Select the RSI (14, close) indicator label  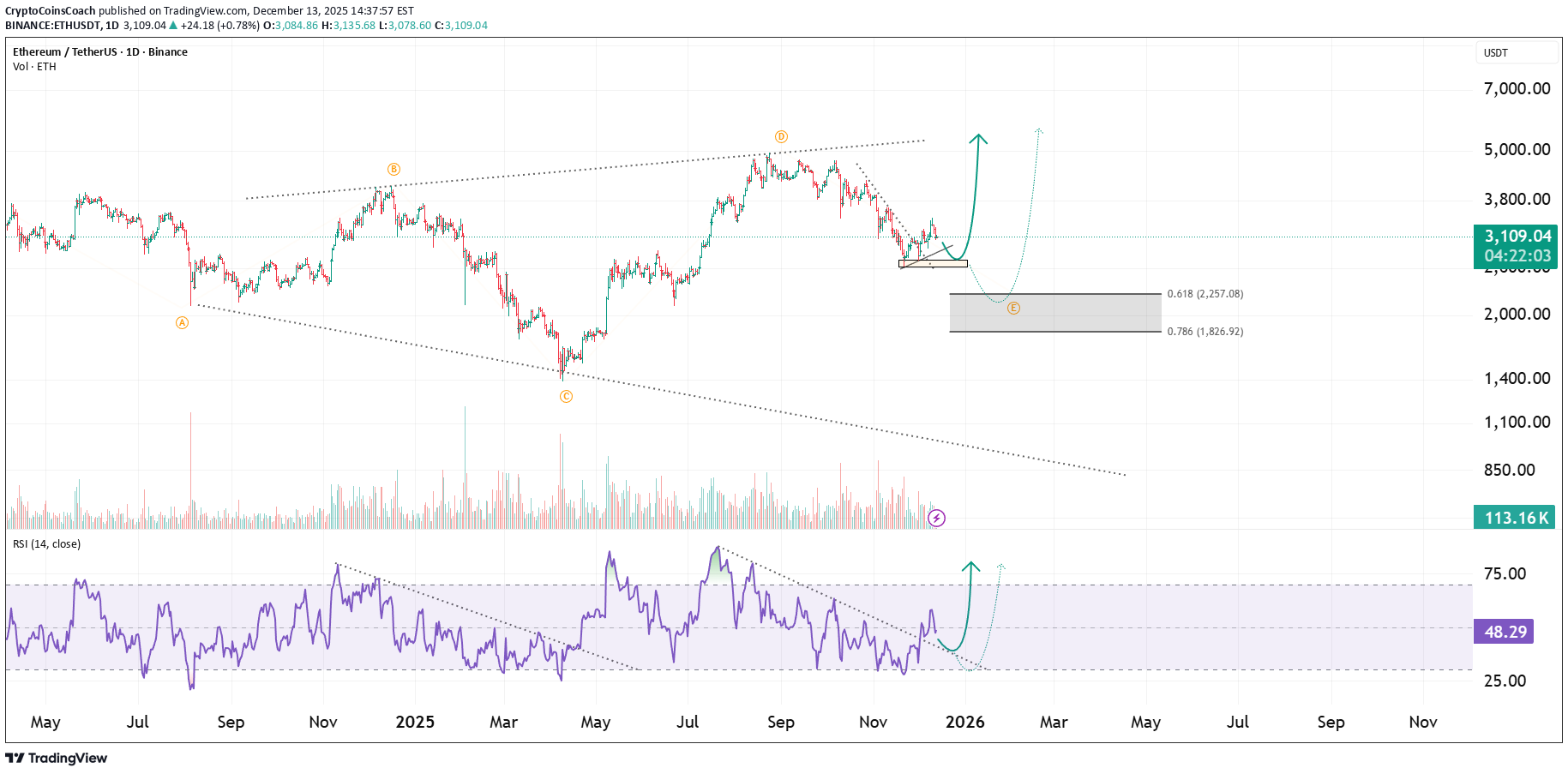pyautogui.click(x=46, y=544)
